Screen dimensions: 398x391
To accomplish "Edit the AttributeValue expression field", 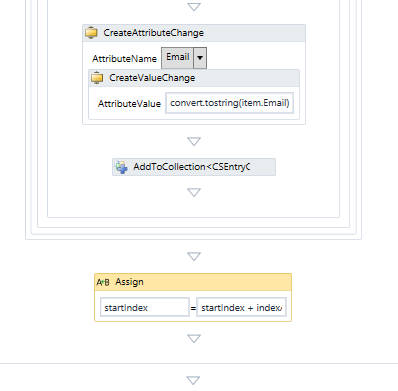I will tap(230, 103).
